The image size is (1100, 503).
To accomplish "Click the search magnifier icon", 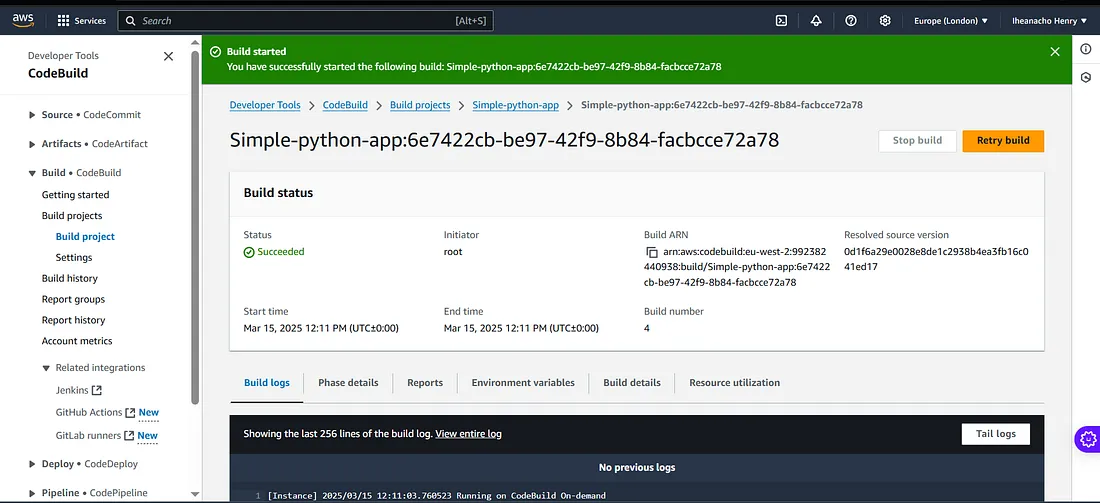I will coord(130,21).
